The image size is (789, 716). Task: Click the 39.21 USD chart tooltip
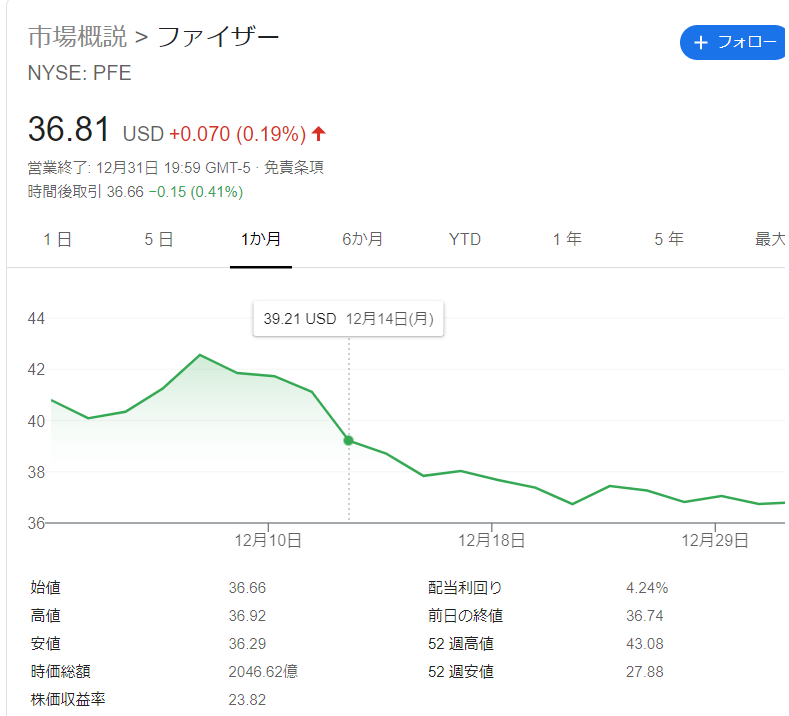point(348,319)
